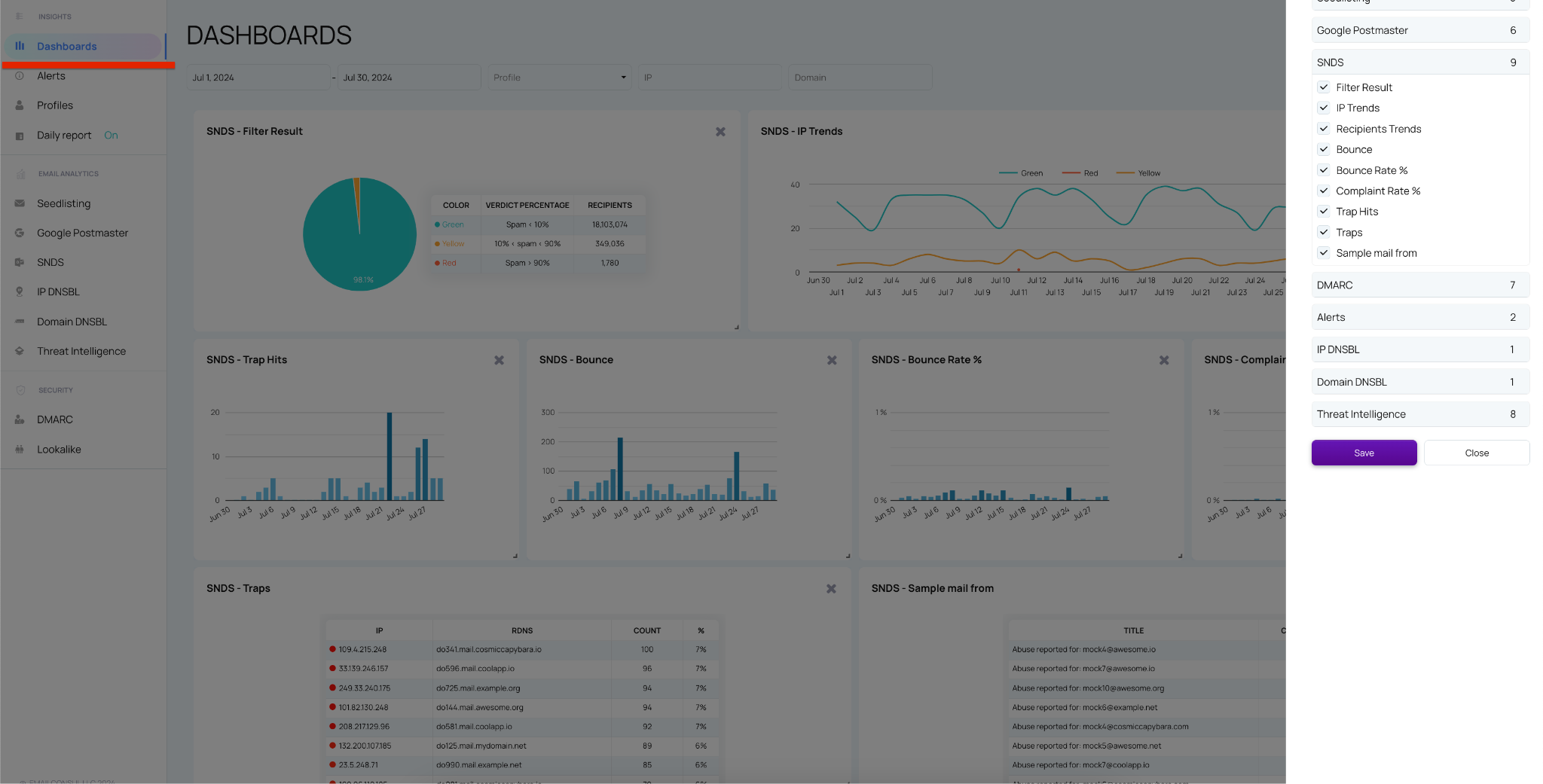
Task: Toggle Daily report On link
Action: 111,135
